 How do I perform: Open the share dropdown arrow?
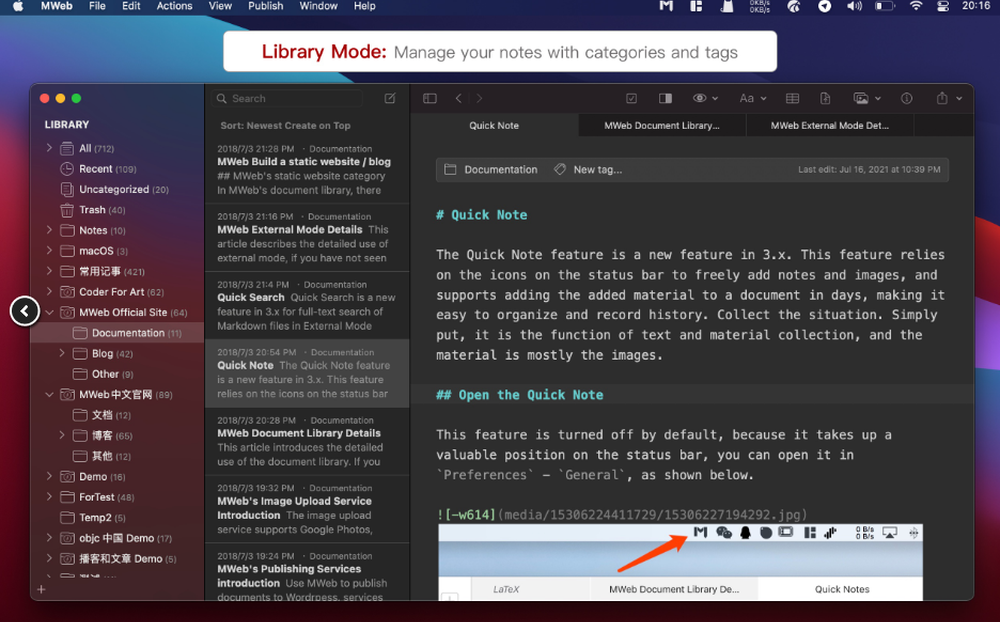coord(959,99)
